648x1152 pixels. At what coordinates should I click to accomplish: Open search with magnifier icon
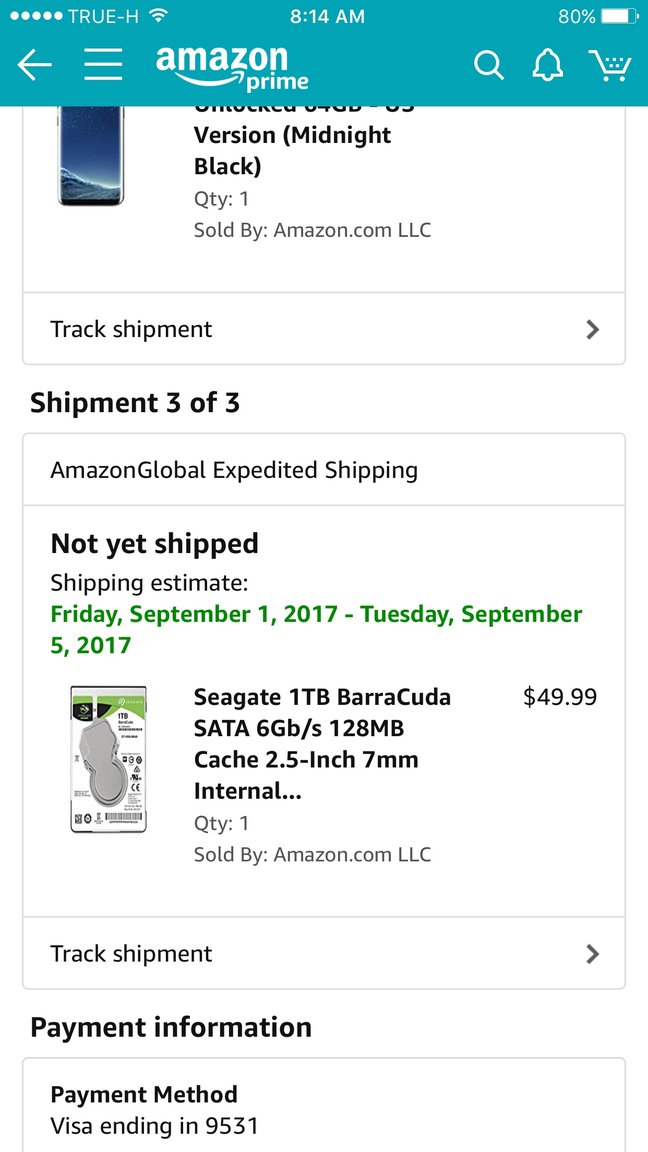point(488,66)
